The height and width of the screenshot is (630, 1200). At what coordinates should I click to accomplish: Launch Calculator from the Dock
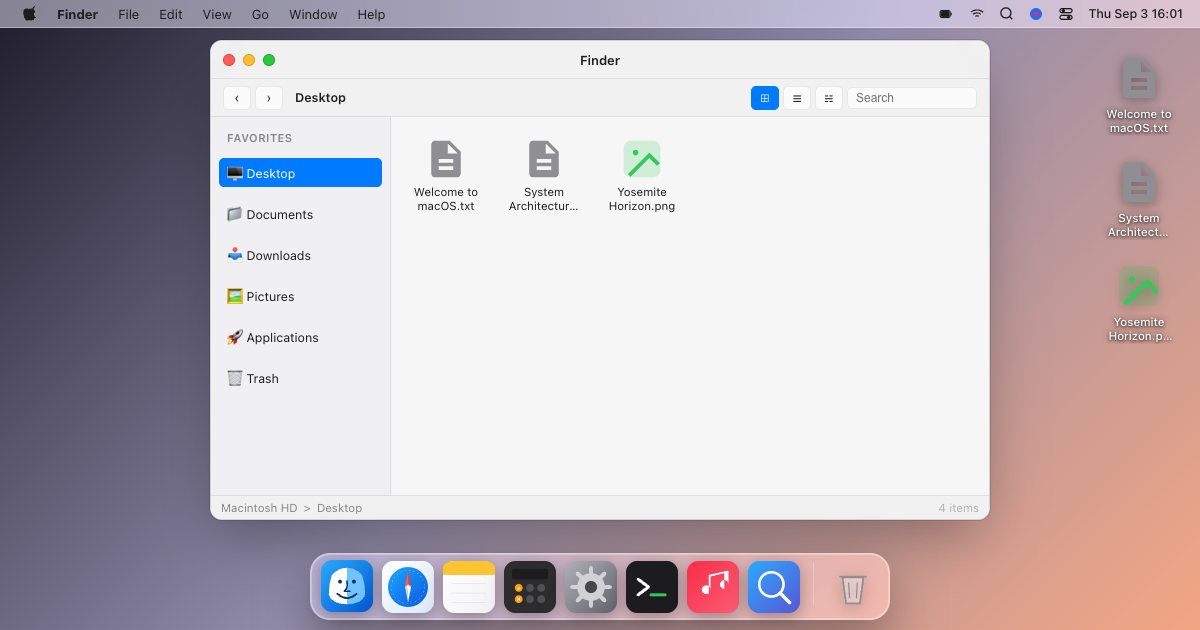click(530, 587)
